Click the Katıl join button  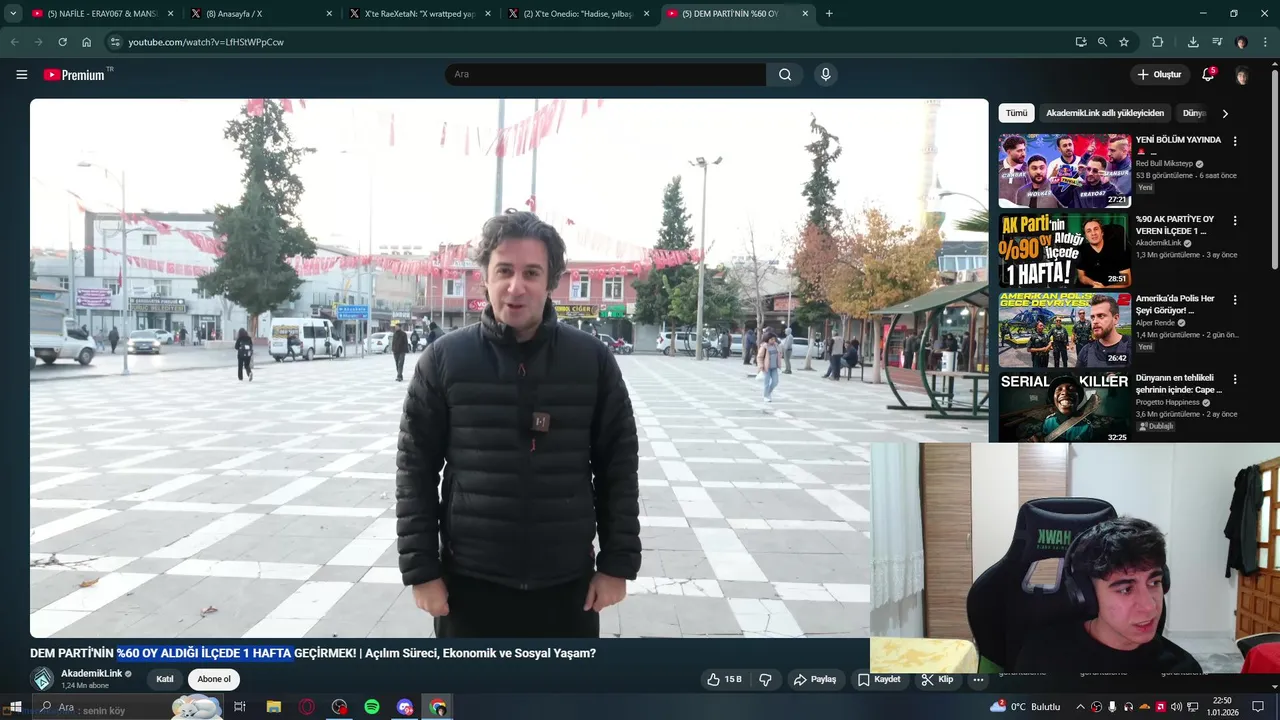coord(165,679)
